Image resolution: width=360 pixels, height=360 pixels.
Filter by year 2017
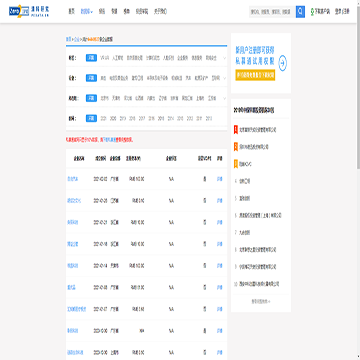click(142, 118)
